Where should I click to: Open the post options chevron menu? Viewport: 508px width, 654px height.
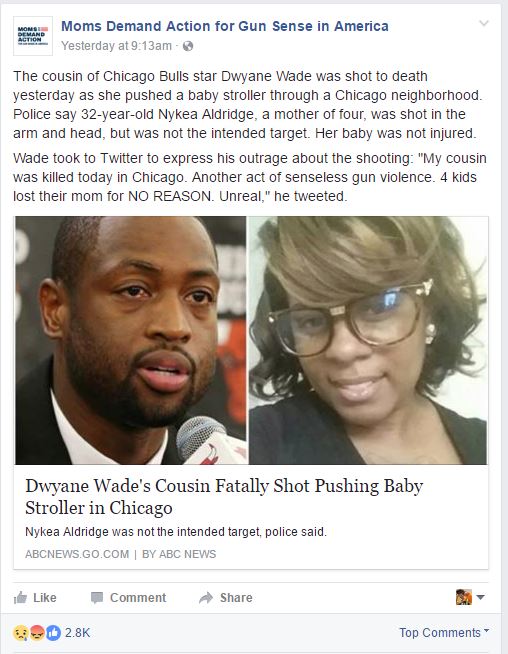tap(484, 23)
